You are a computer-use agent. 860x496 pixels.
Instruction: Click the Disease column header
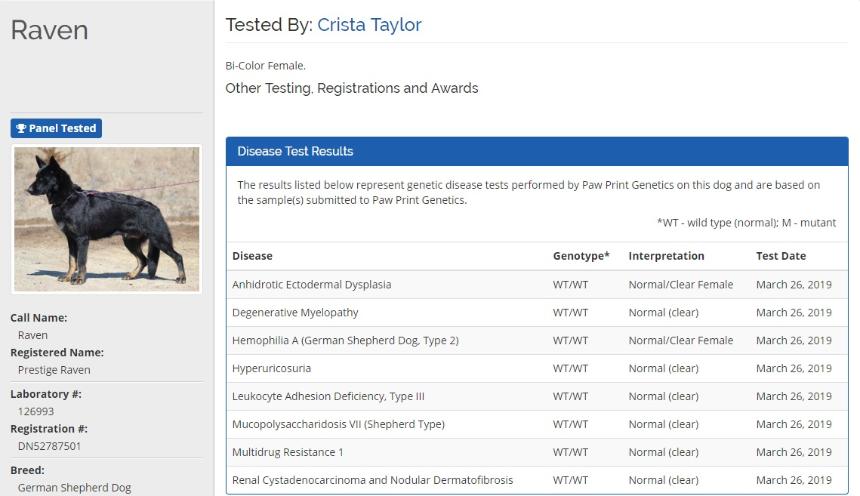click(252, 256)
